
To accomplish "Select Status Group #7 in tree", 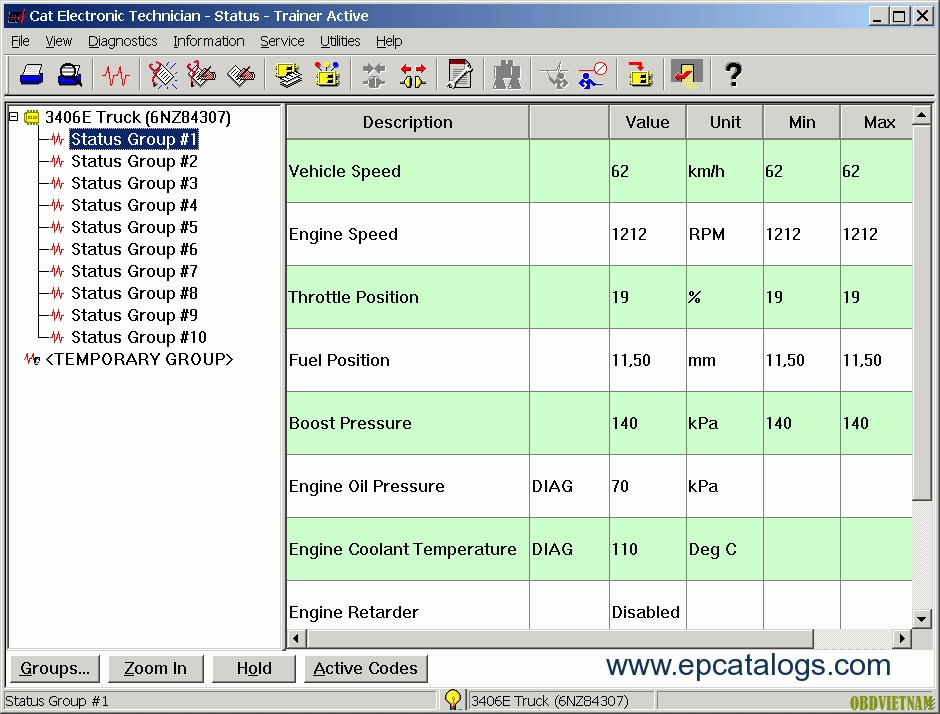I will (x=134, y=272).
